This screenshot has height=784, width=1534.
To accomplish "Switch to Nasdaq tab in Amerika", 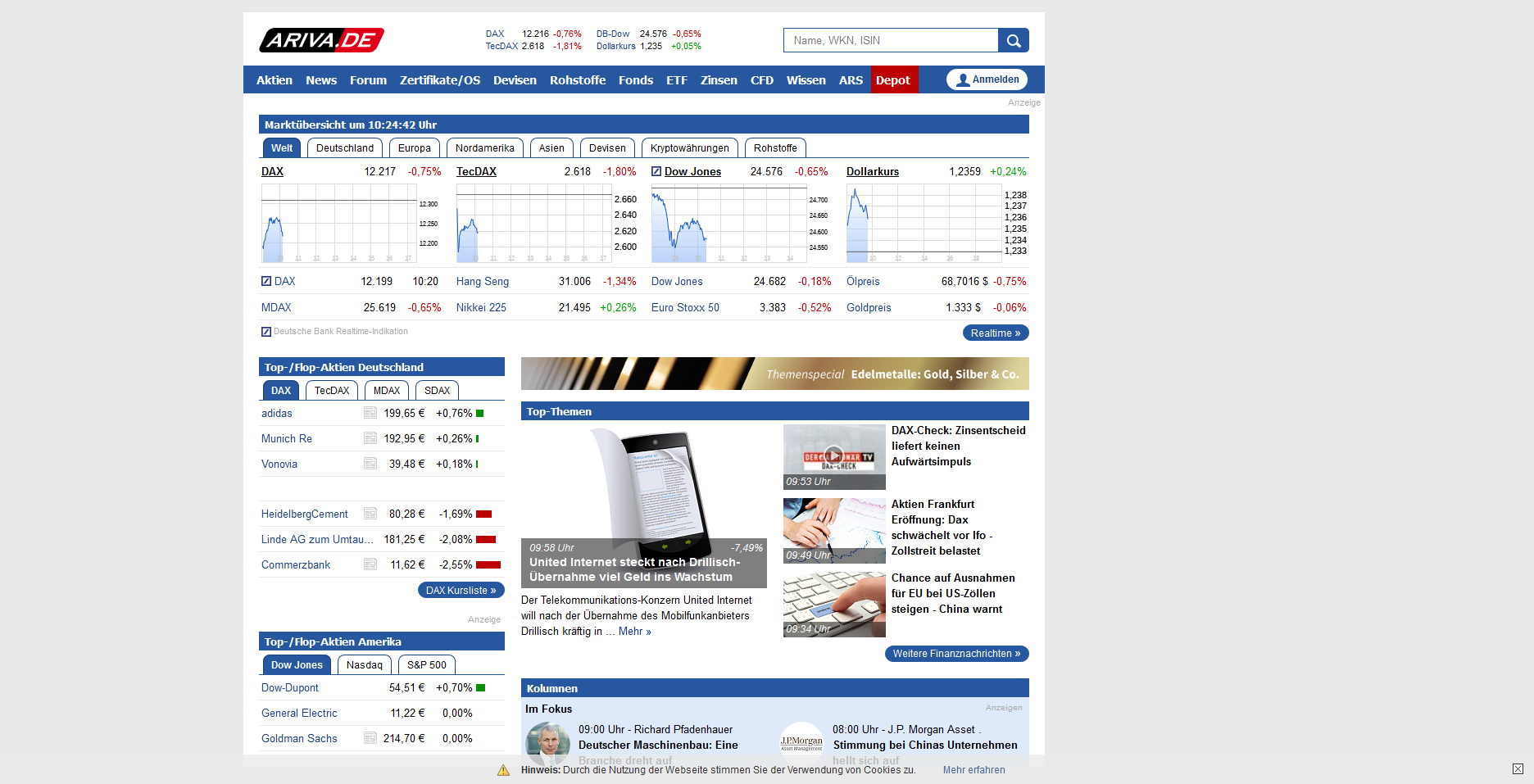I will click(365, 664).
